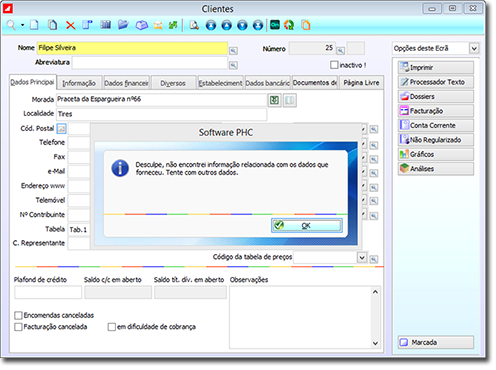Screen dimensions: 496x370
Task: Expand Código da tabela de preços dropdown
Action: click(x=362, y=257)
